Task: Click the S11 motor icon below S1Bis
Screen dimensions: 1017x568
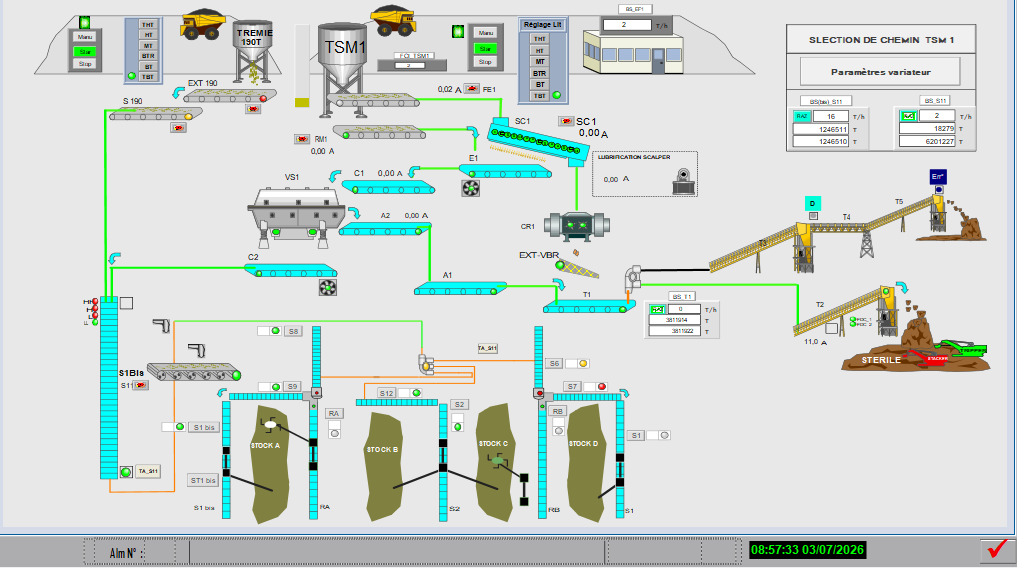Action: 140,385
